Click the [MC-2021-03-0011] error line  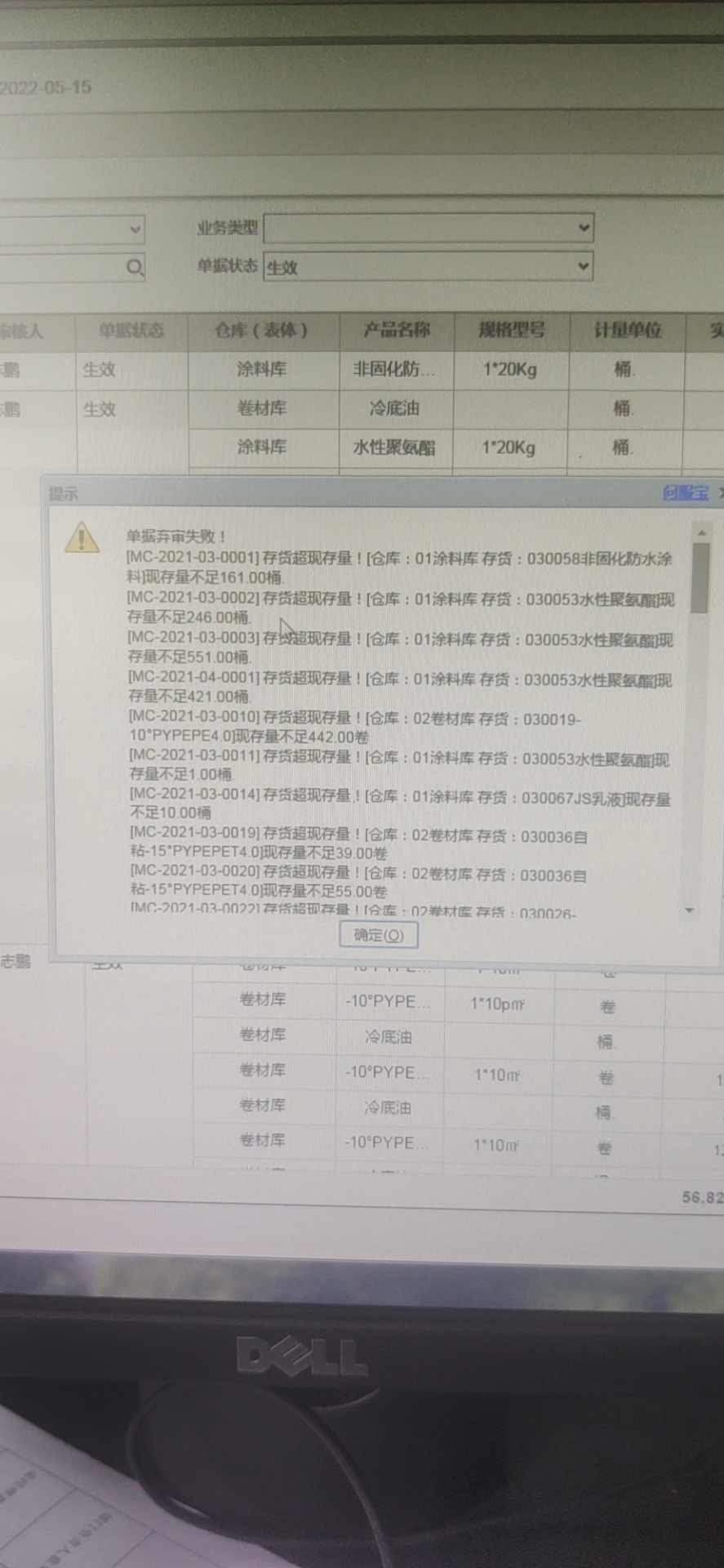400,766
